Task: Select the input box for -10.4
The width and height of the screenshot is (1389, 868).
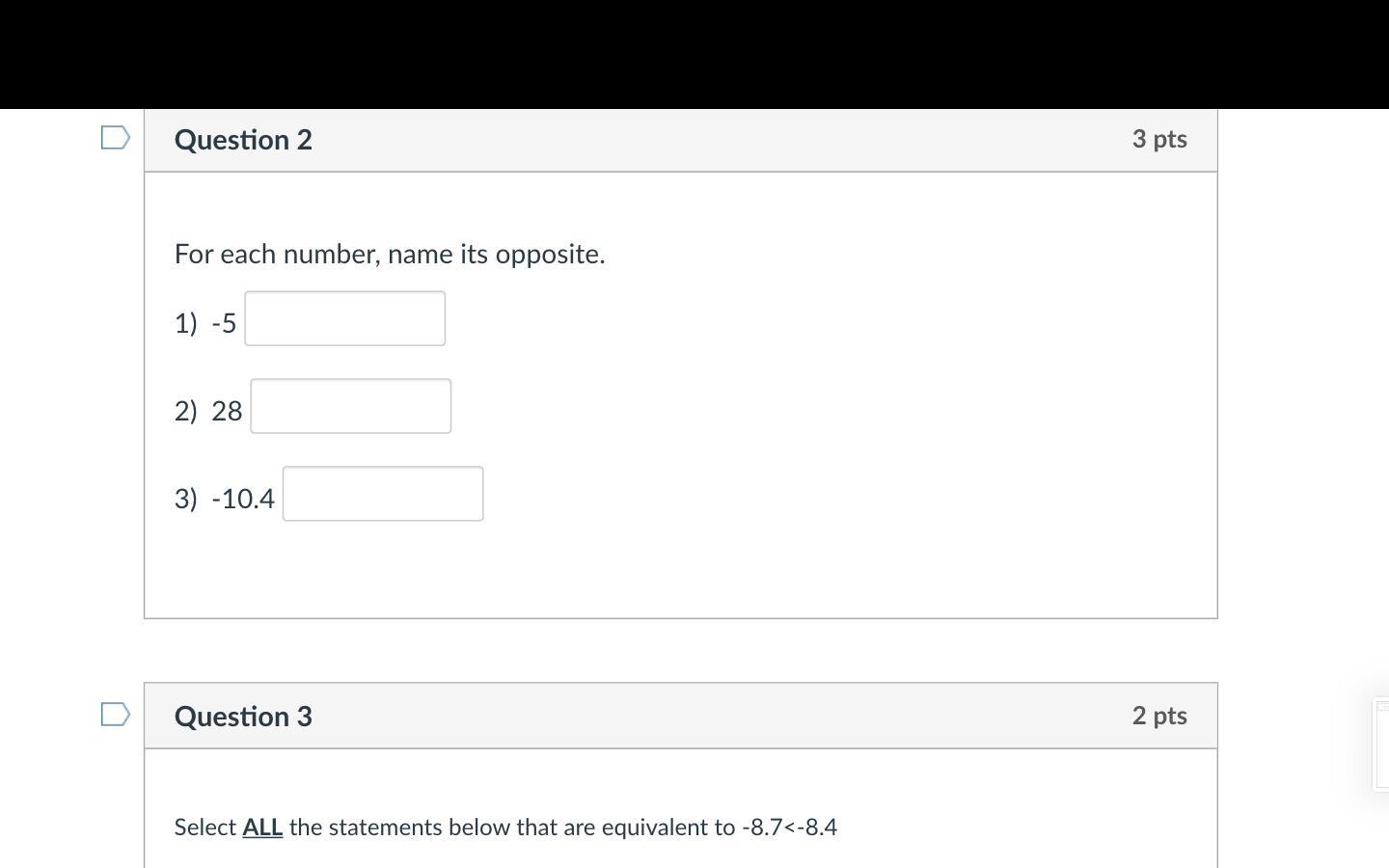Action: (383, 494)
